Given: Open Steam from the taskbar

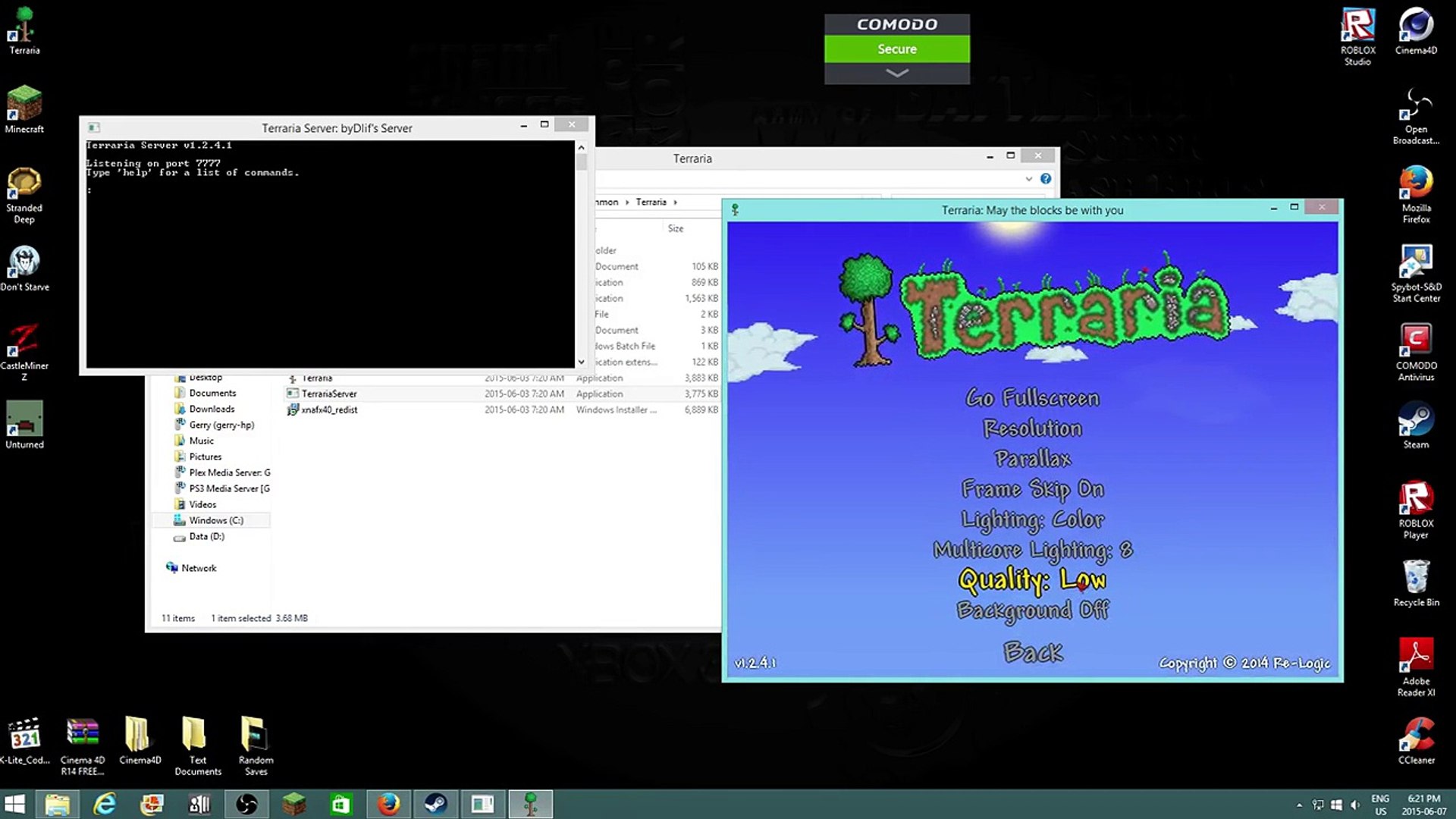Looking at the screenshot, I should click(x=435, y=804).
